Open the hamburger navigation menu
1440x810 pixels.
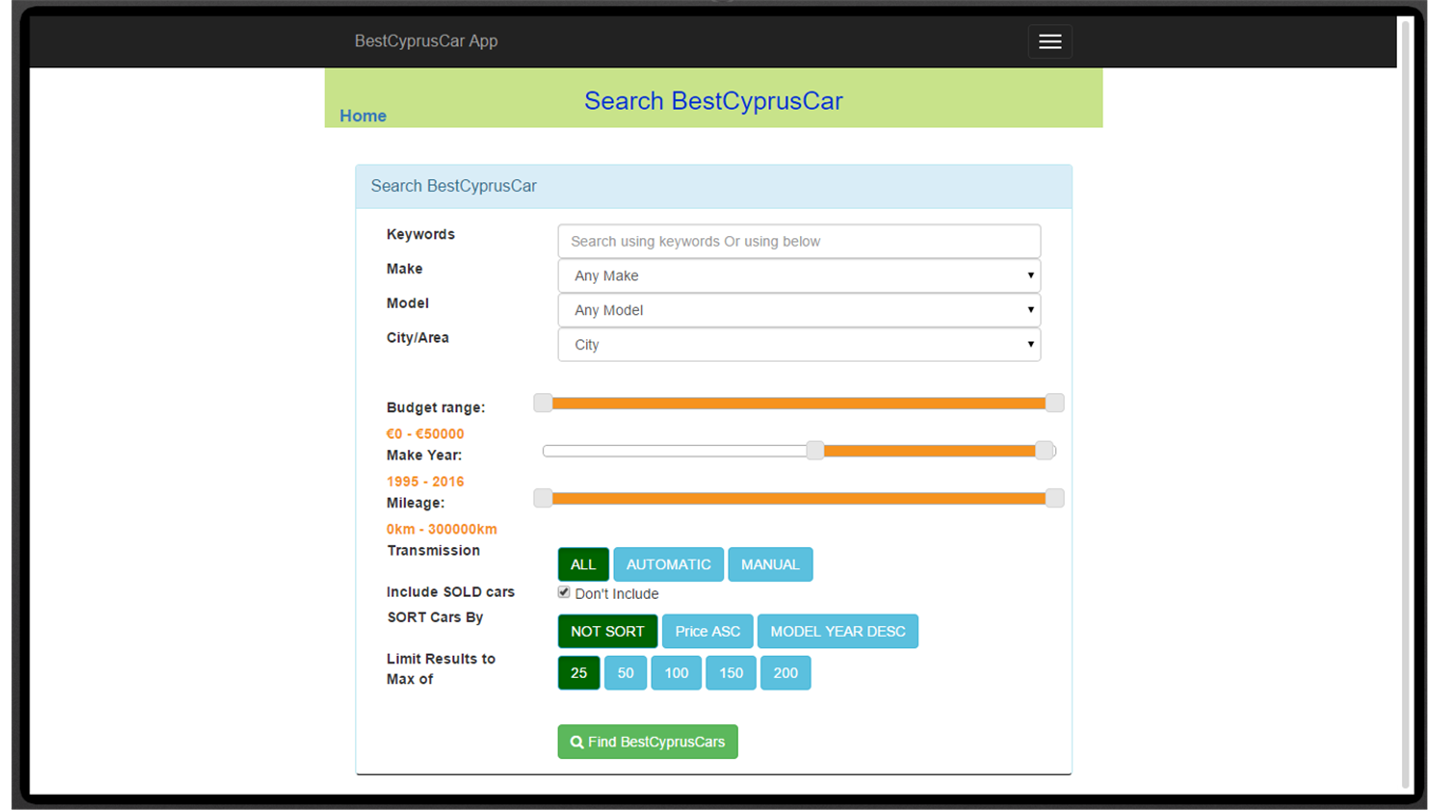[1050, 41]
